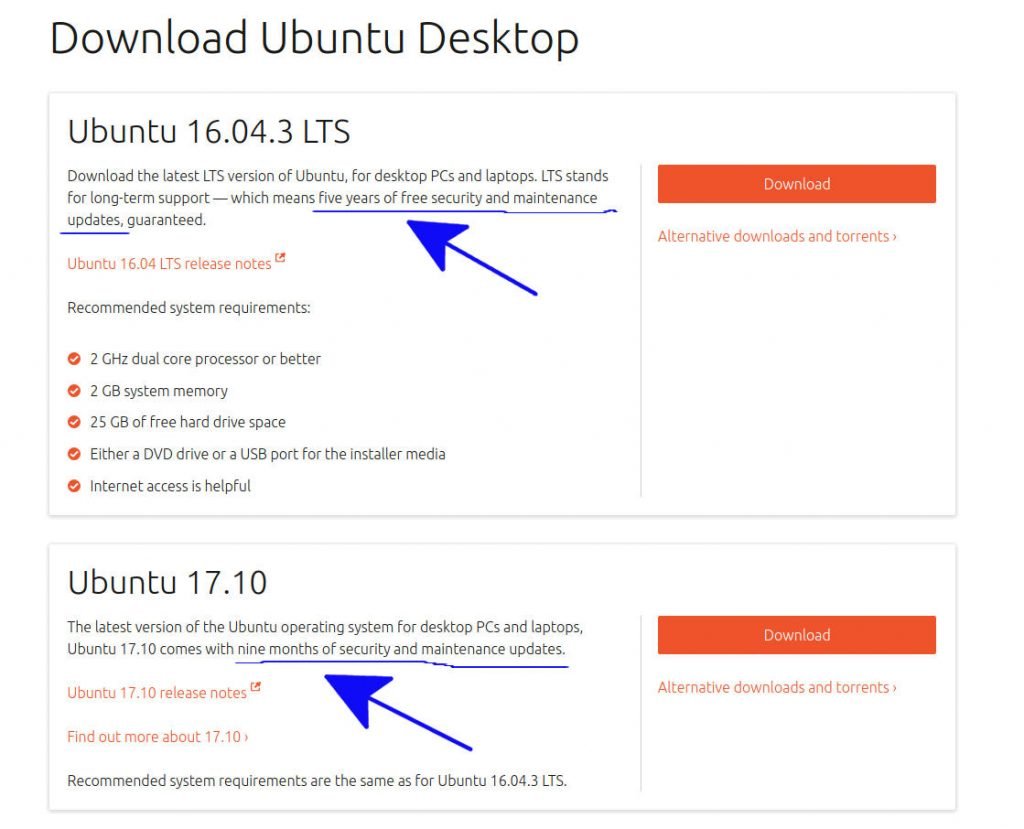Click the underlined nine months of security text
This screenshot has width=1024, height=829.
pos(401,650)
